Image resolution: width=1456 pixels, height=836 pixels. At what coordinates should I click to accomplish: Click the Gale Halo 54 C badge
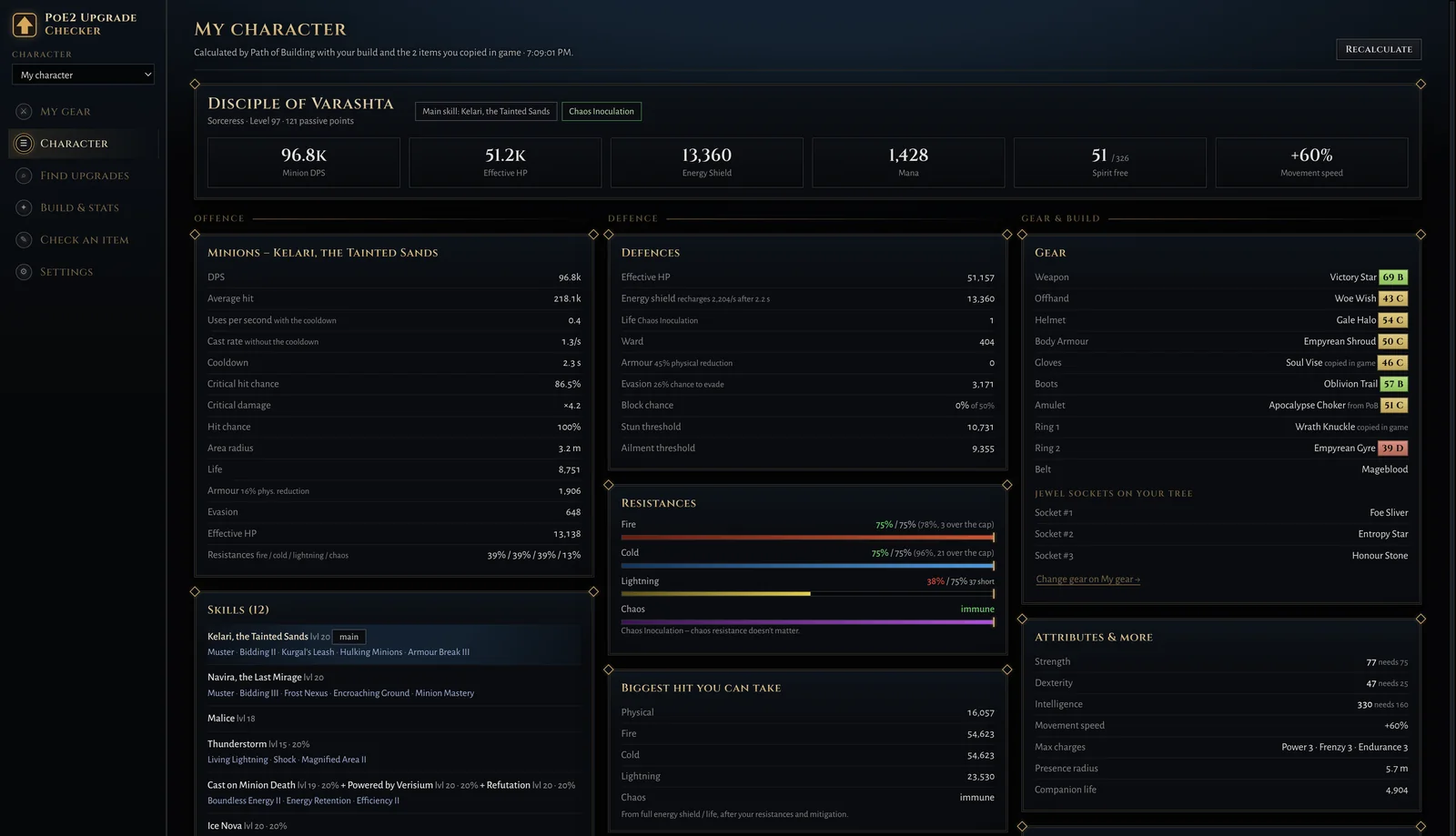[1393, 320]
